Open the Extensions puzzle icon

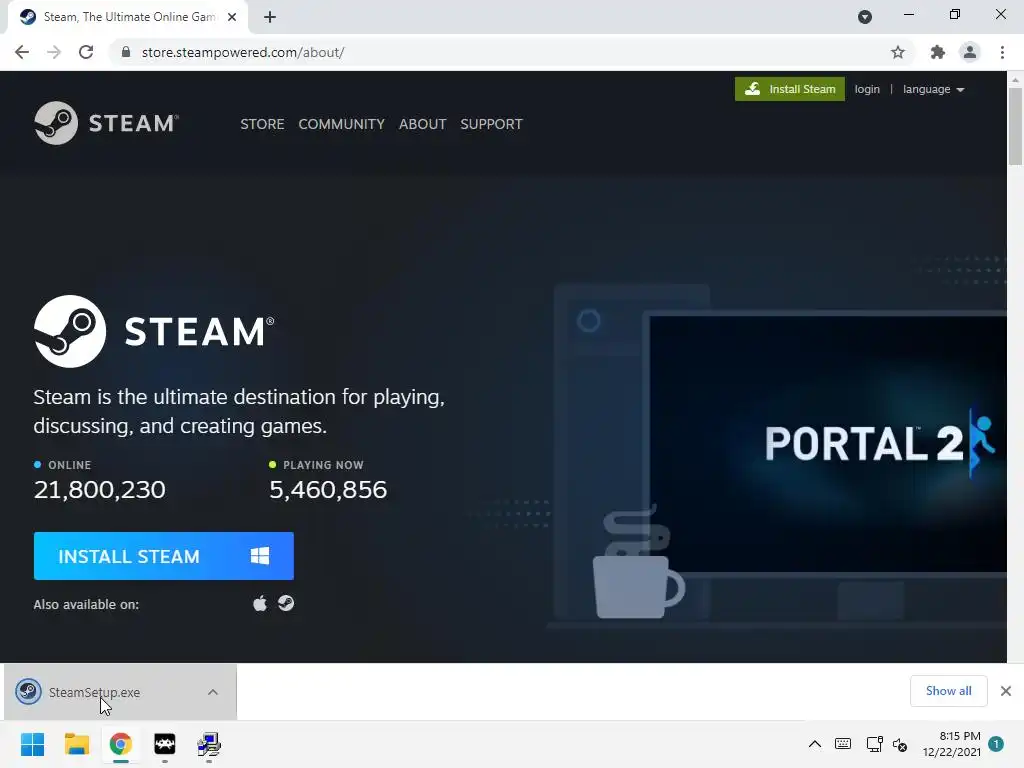click(x=938, y=52)
